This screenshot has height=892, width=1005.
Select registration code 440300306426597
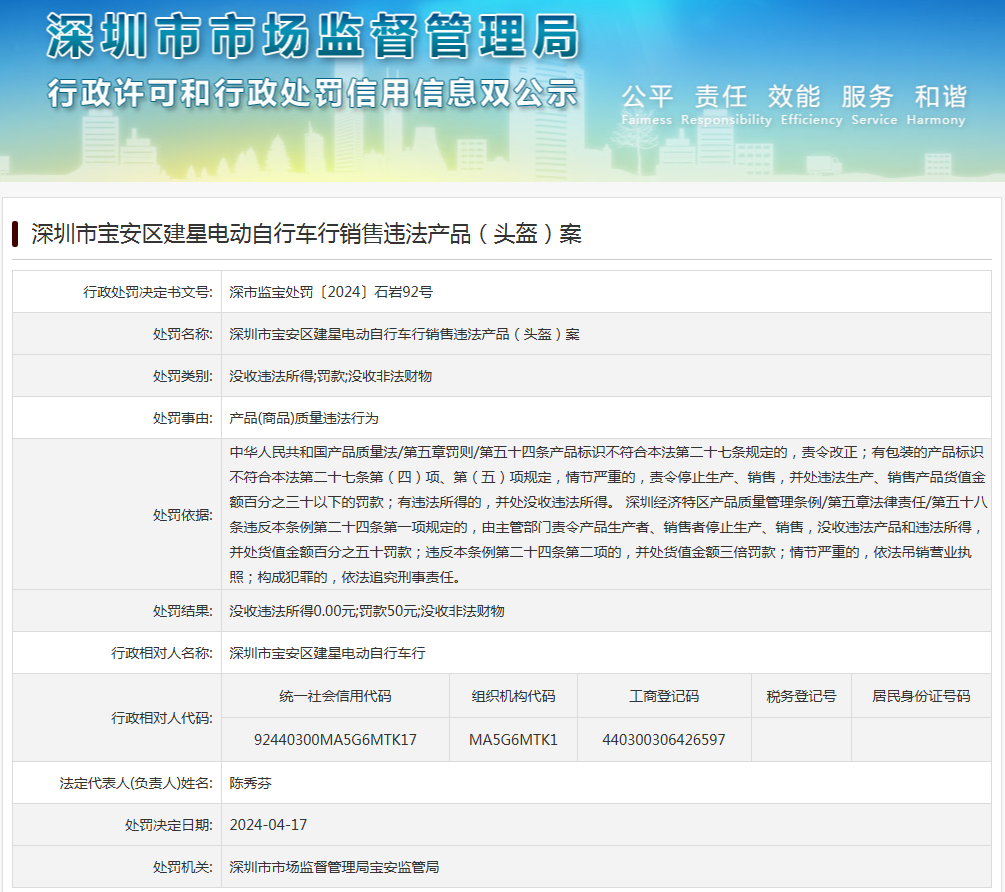pyautogui.click(x=664, y=739)
